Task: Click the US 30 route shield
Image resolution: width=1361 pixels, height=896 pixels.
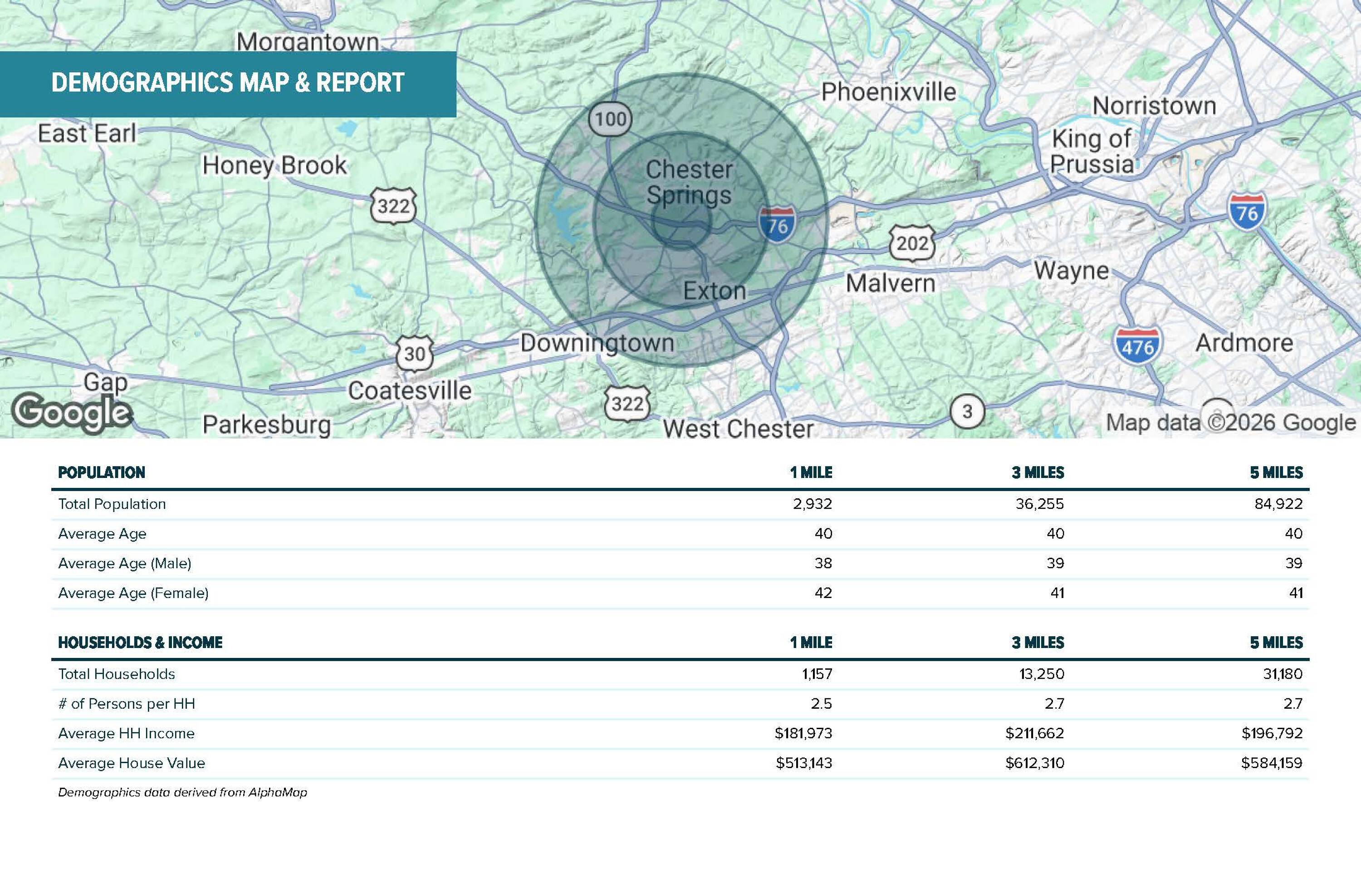Action: (x=415, y=354)
